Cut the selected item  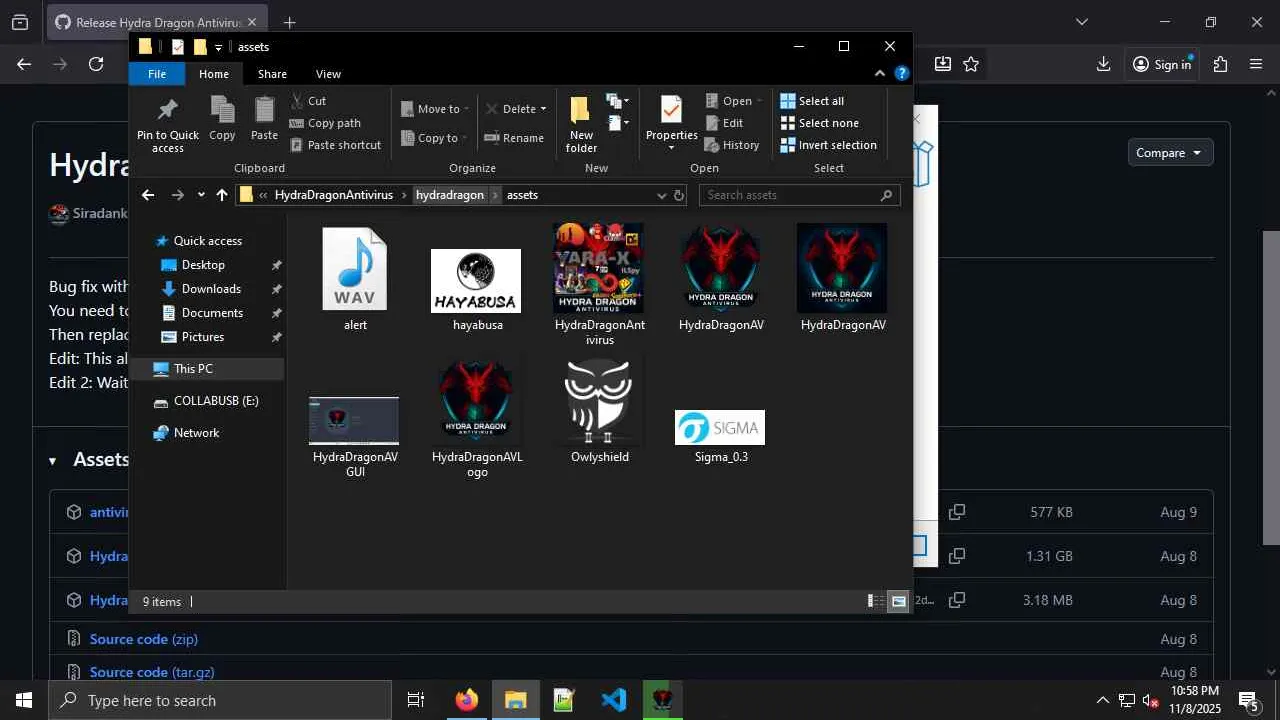(308, 101)
